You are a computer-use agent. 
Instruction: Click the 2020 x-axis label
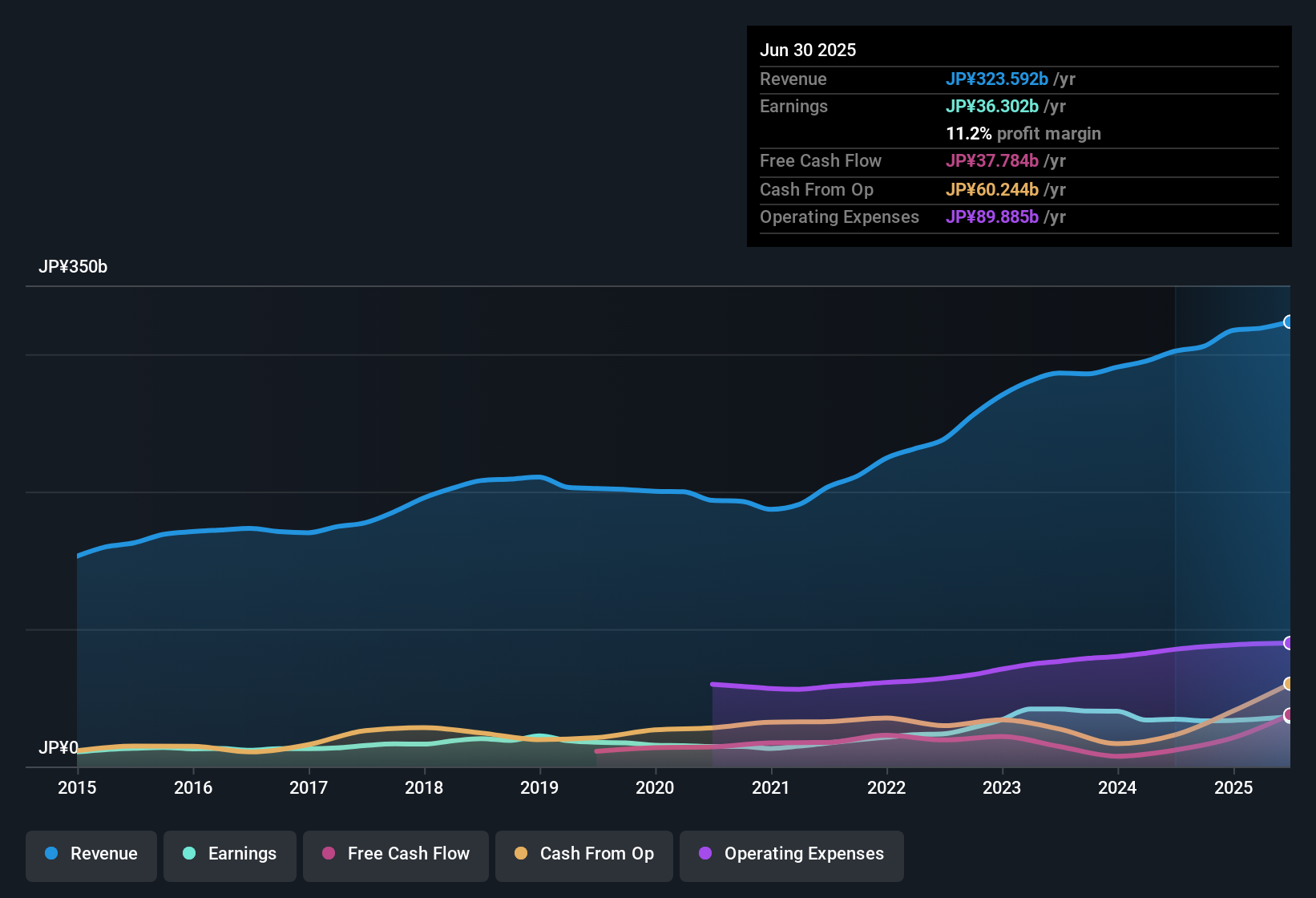coord(655,788)
